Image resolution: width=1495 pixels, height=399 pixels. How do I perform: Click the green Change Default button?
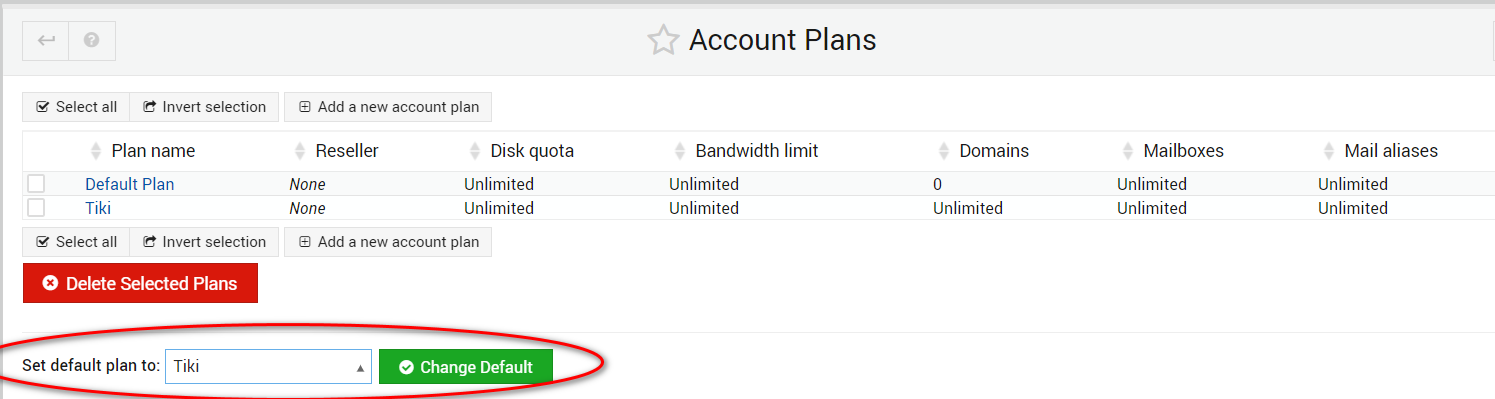(465, 367)
